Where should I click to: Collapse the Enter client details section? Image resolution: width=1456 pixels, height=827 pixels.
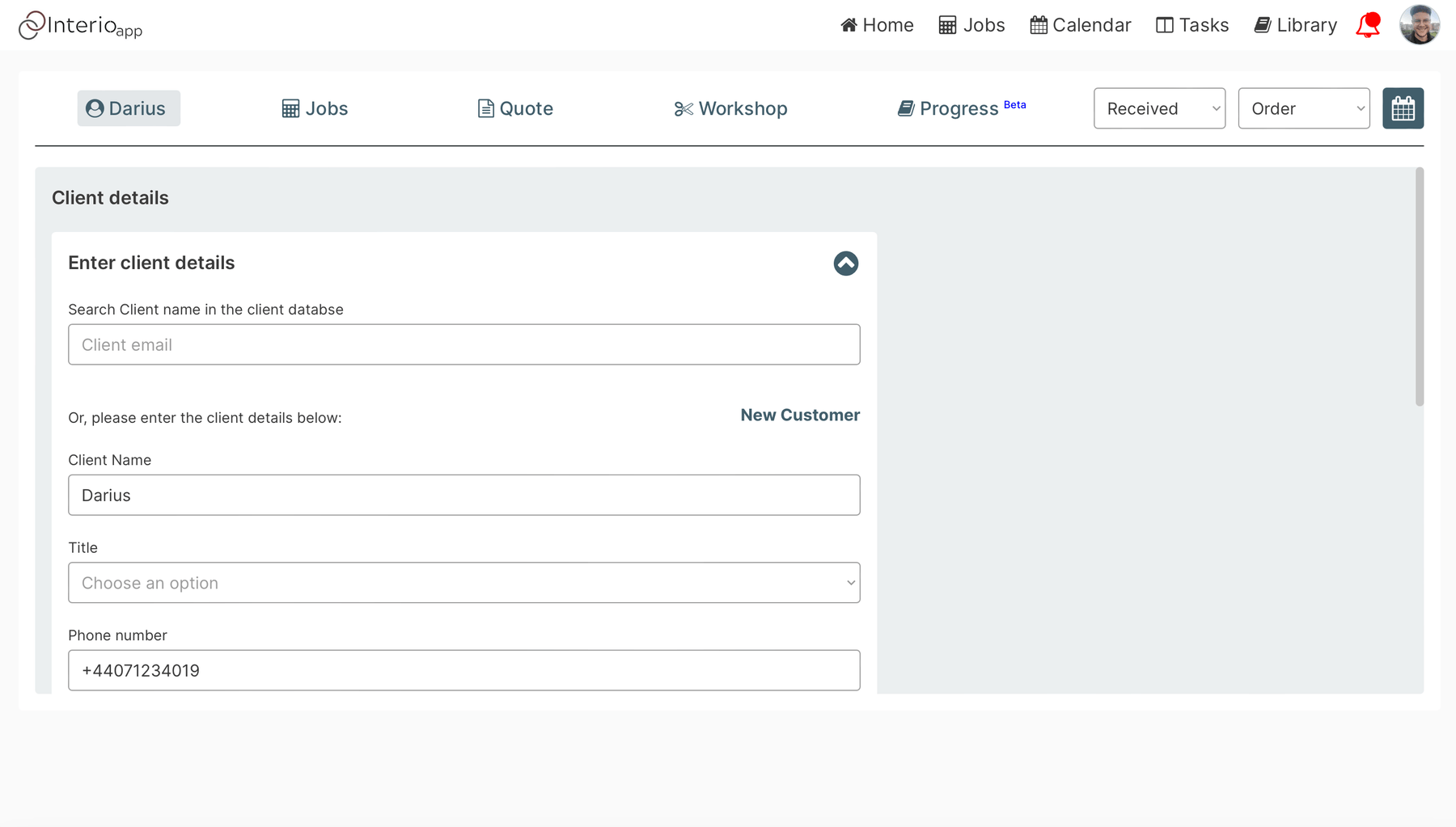845,264
